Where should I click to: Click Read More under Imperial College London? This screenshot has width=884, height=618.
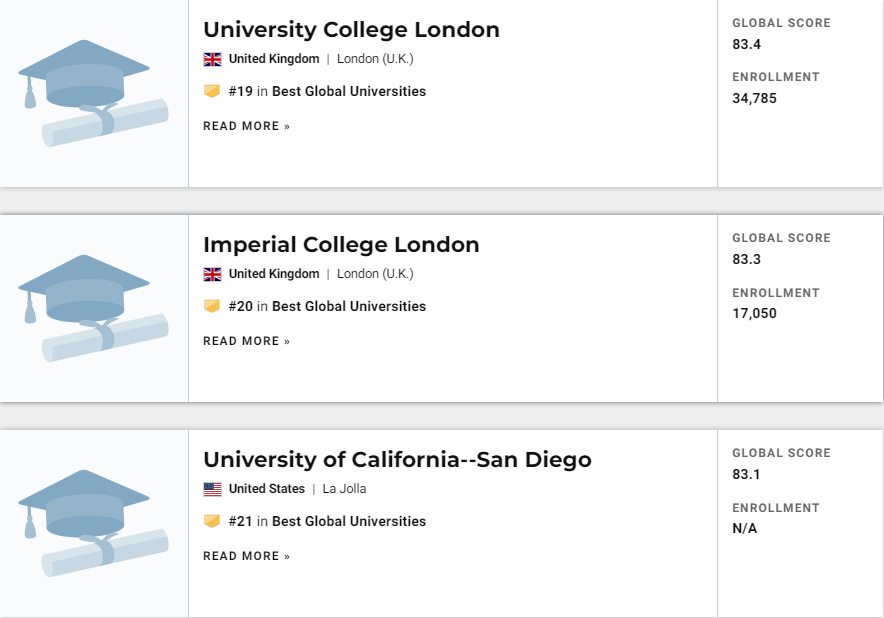(246, 341)
